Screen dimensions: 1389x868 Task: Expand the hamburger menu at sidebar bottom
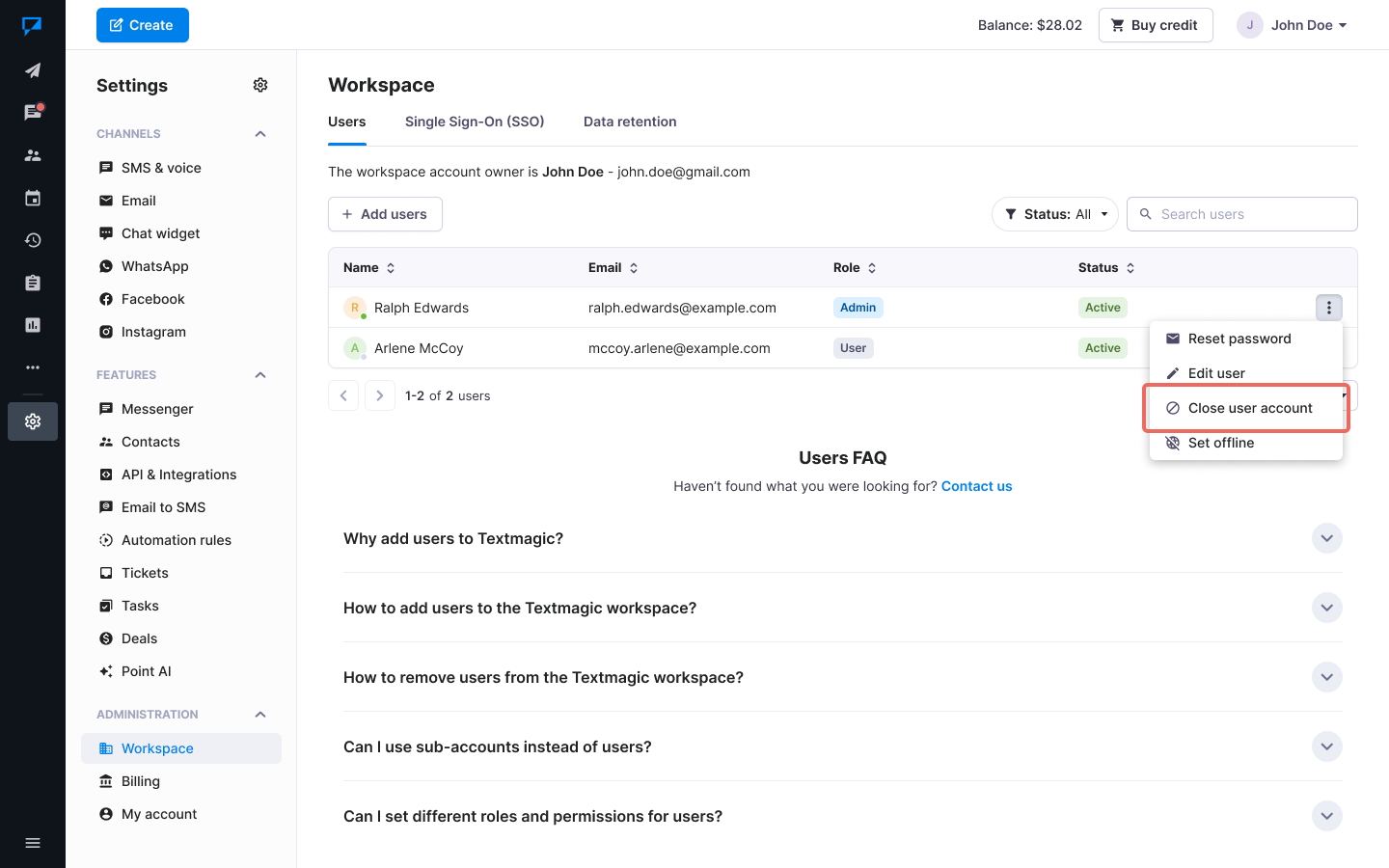tap(33, 843)
